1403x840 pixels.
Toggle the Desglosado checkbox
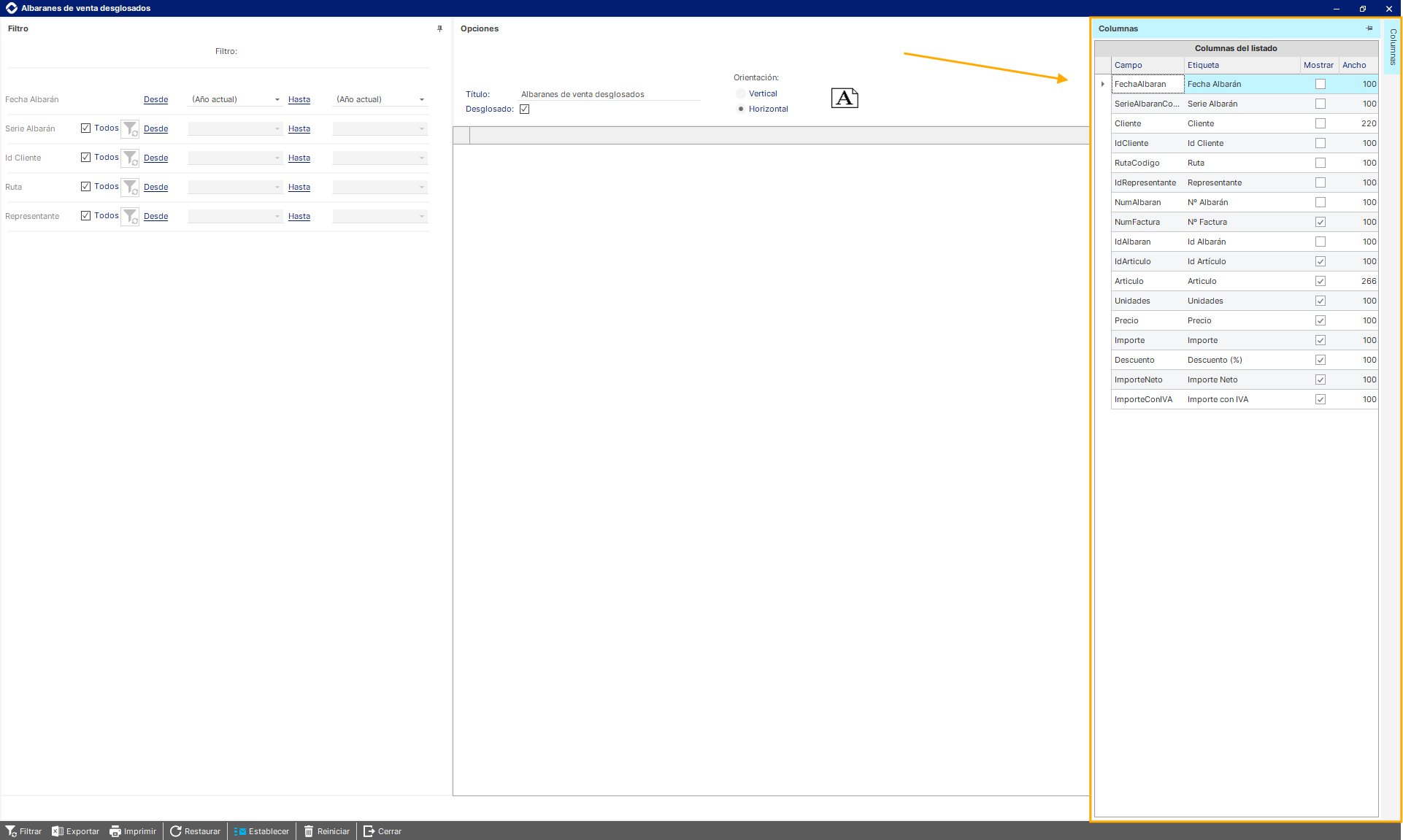point(524,109)
